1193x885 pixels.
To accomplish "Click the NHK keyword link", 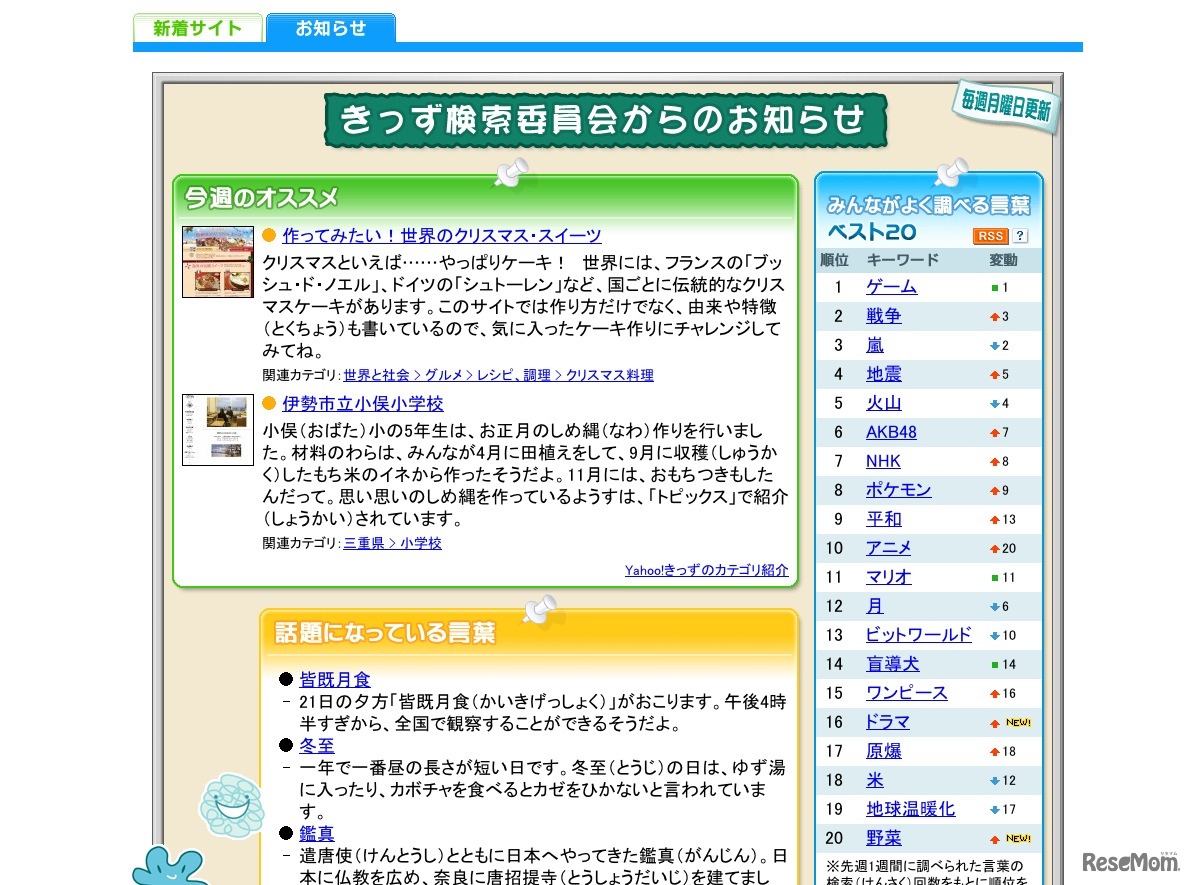I will click(x=883, y=461).
